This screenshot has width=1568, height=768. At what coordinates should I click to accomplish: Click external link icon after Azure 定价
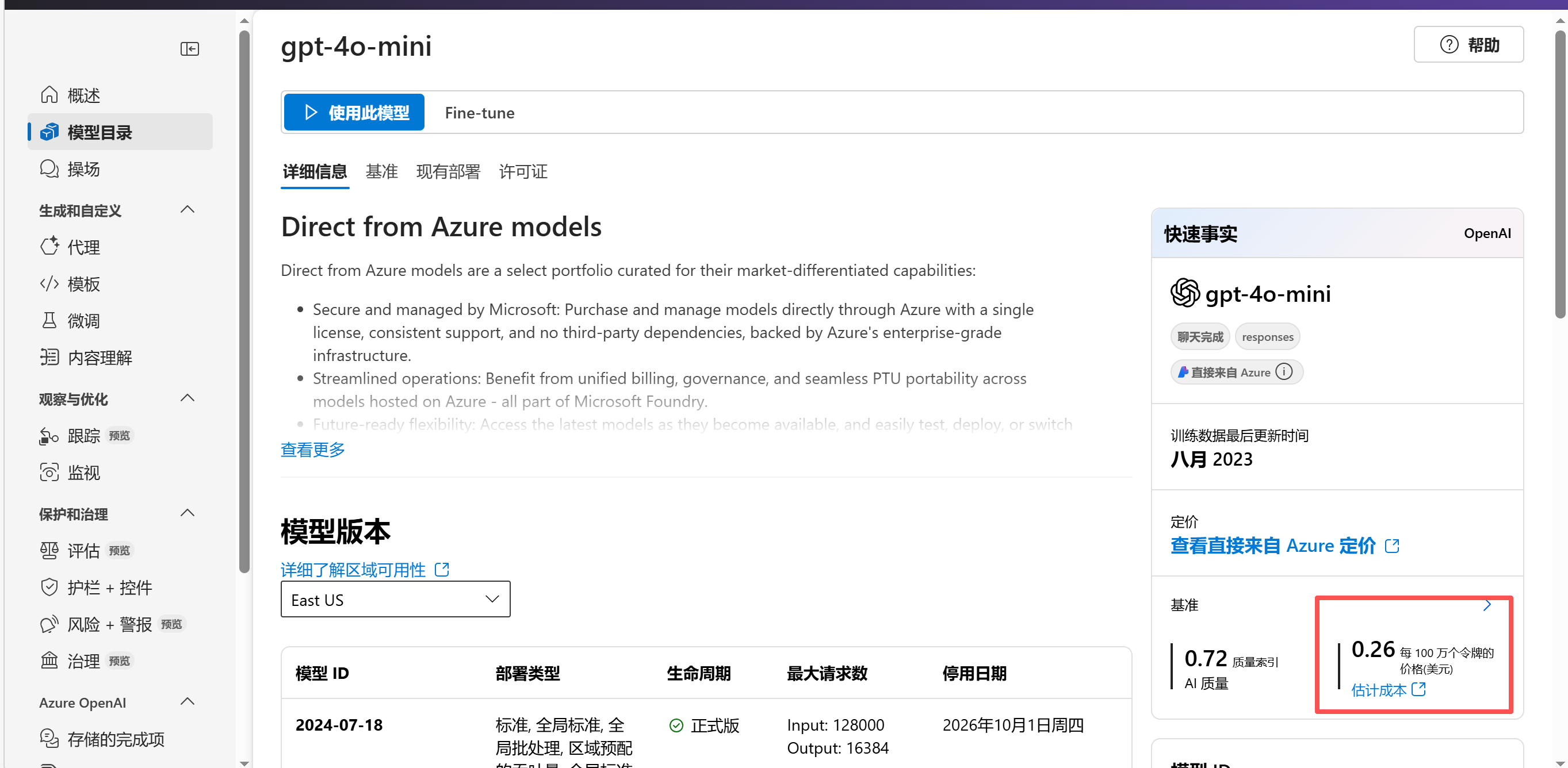tap(1391, 546)
